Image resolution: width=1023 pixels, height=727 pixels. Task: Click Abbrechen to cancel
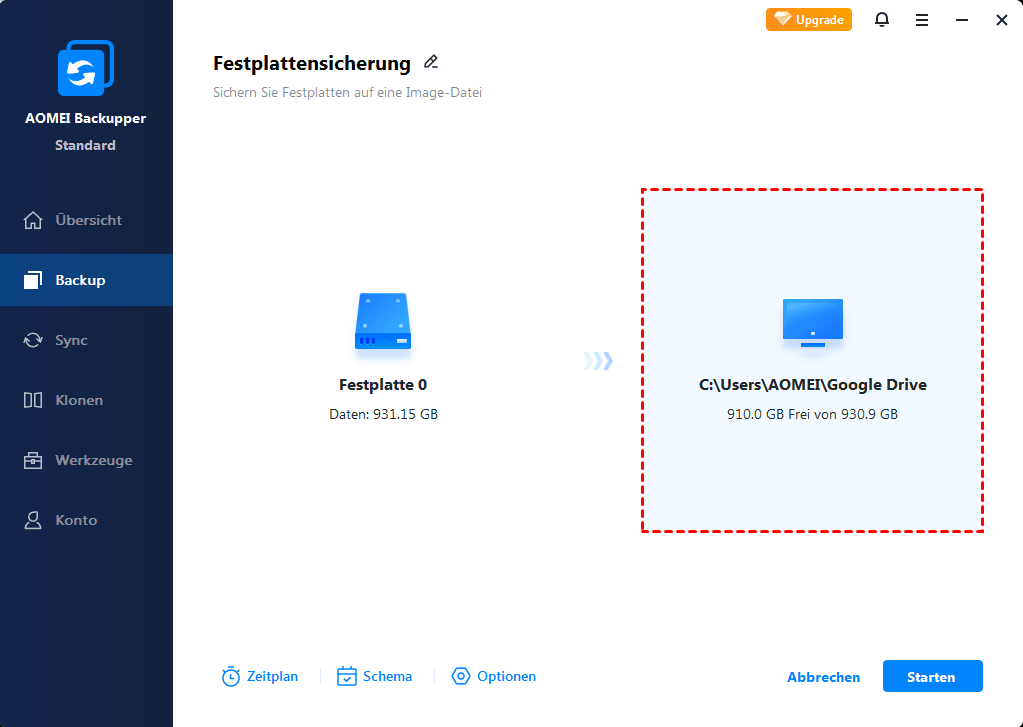pyautogui.click(x=823, y=677)
